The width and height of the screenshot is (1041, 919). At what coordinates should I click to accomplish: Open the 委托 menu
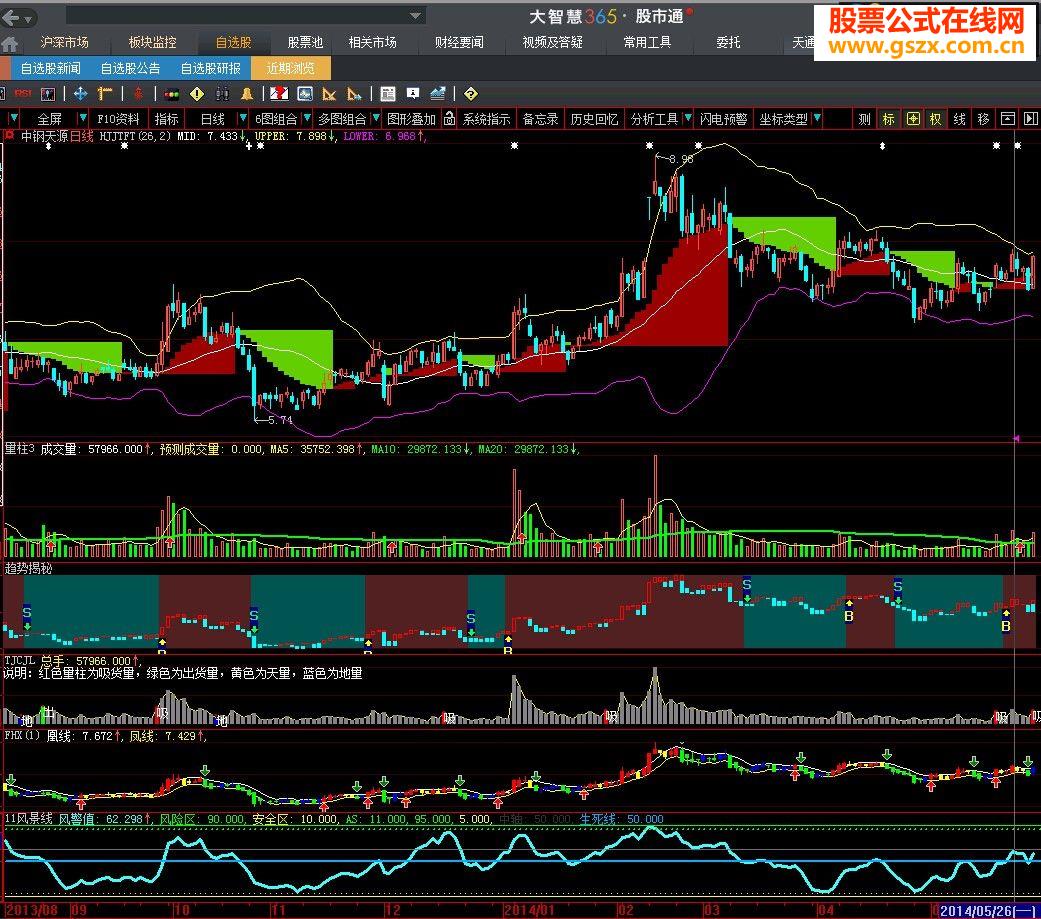click(x=728, y=42)
